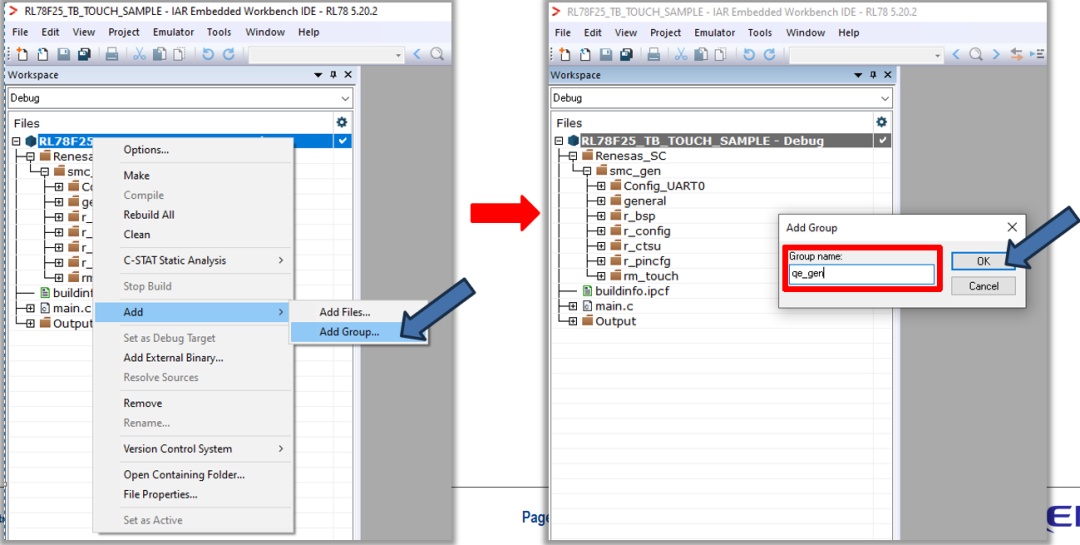Click the Find Next arrow in right window toolbar
Screen dimensions: 1080x545
click(x=997, y=54)
